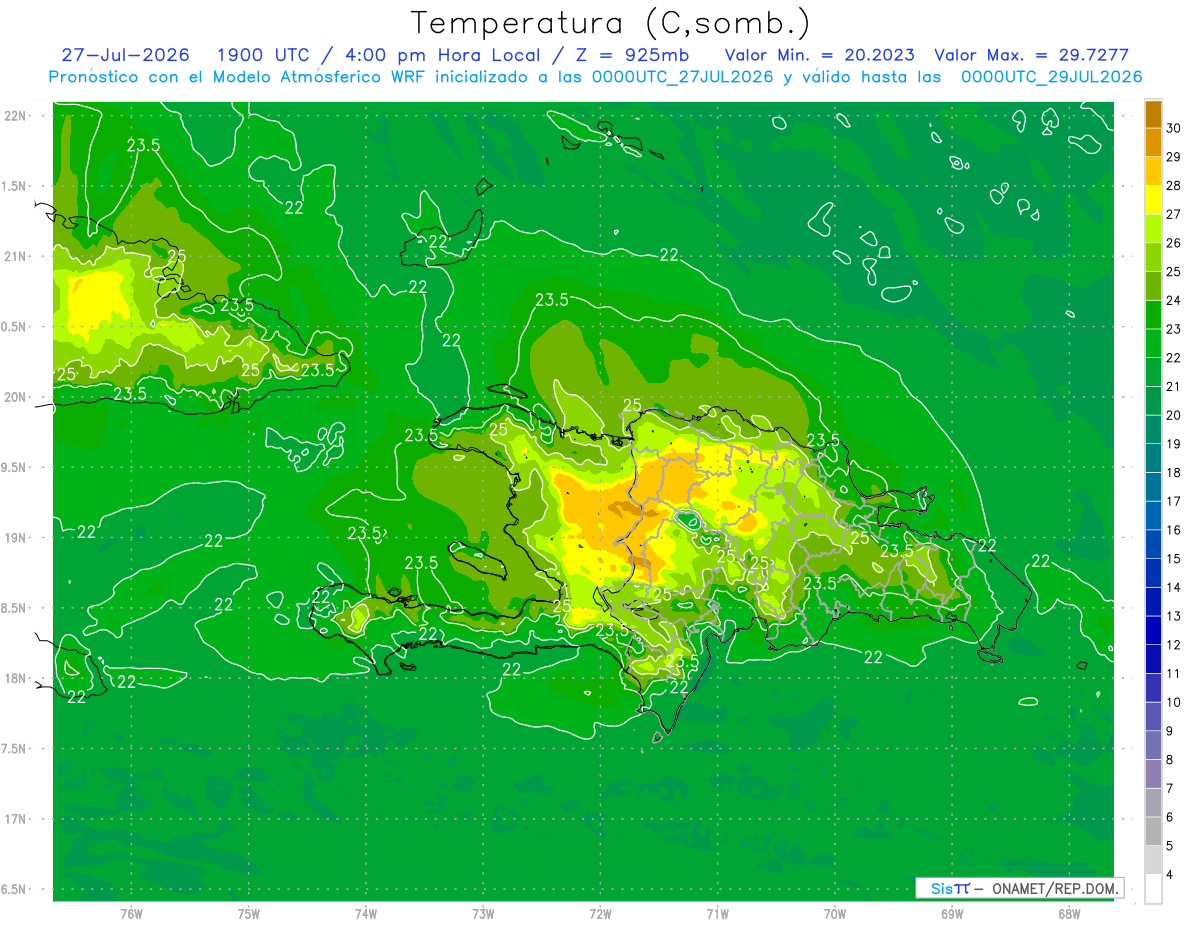Click the longitude axis label "76W"
The width and height of the screenshot is (1200, 927).
[131, 914]
